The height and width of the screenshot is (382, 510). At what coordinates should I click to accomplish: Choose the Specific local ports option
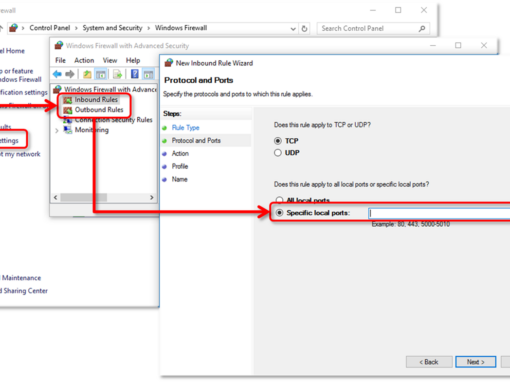pos(279,213)
